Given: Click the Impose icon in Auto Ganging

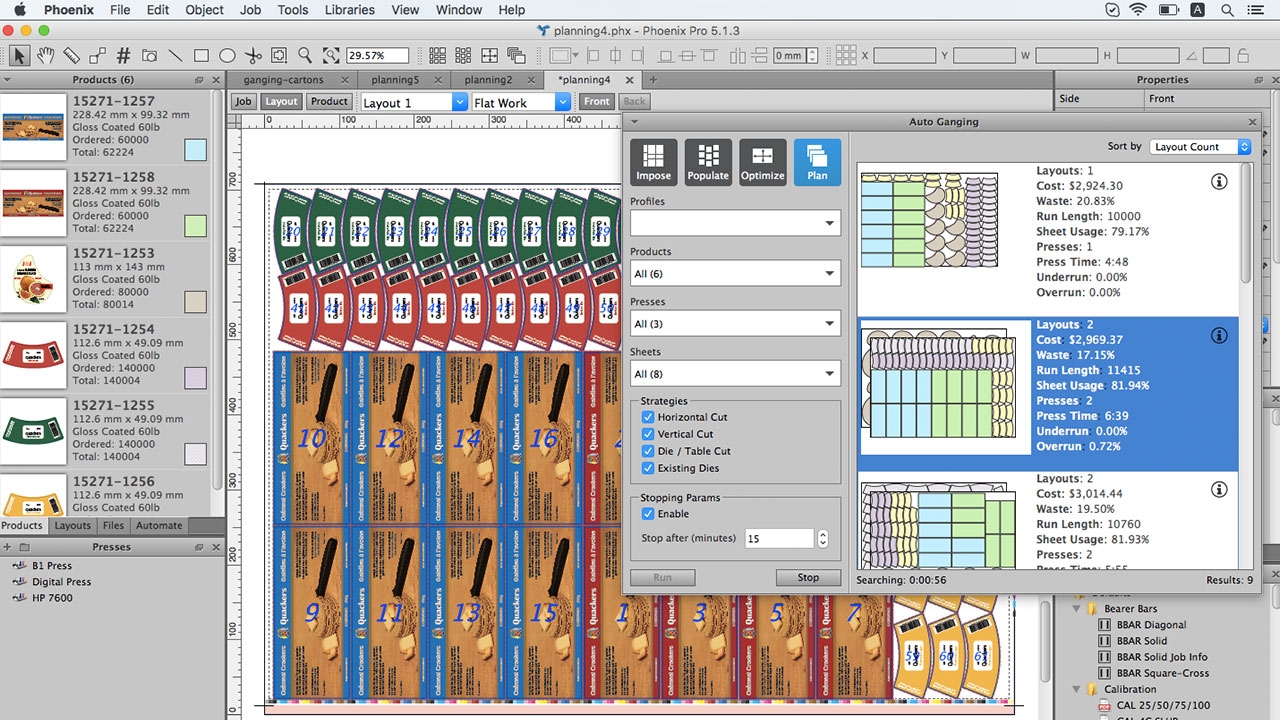Looking at the screenshot, I should 653,162.
